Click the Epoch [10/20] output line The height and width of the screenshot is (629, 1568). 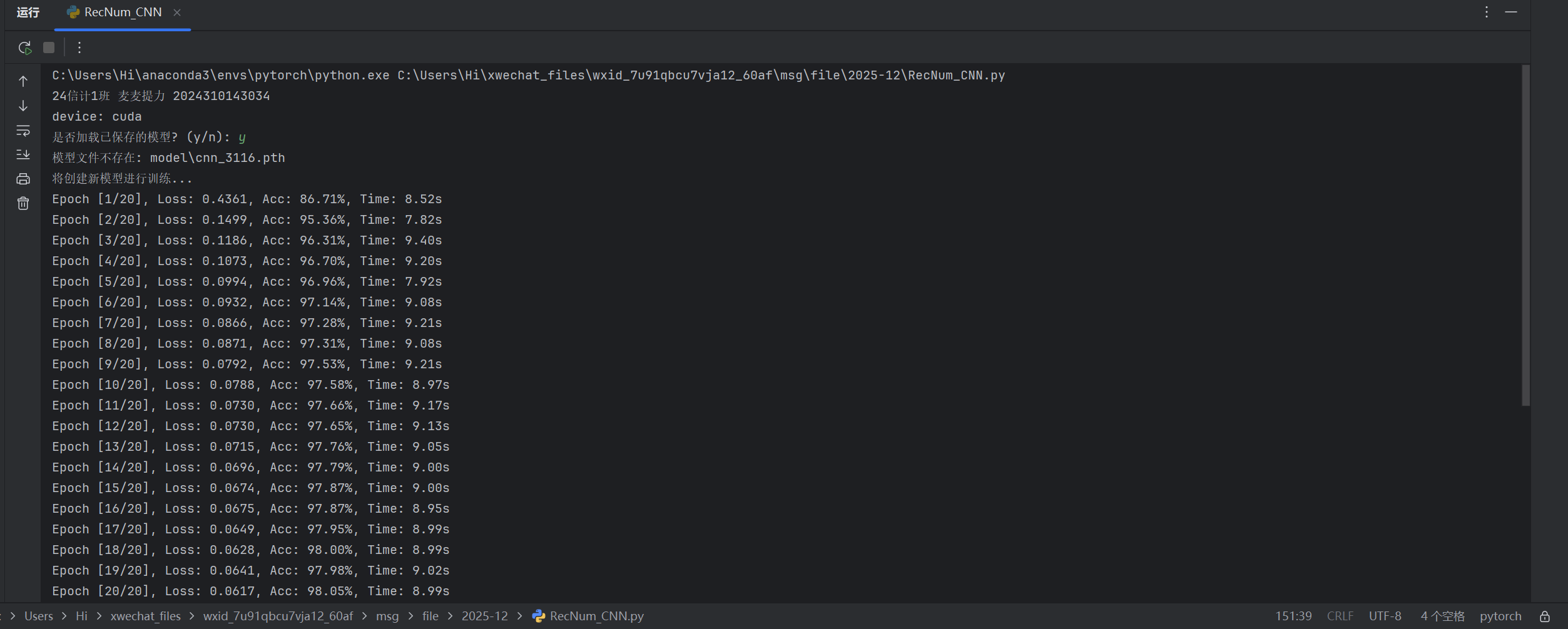(251, 385)
